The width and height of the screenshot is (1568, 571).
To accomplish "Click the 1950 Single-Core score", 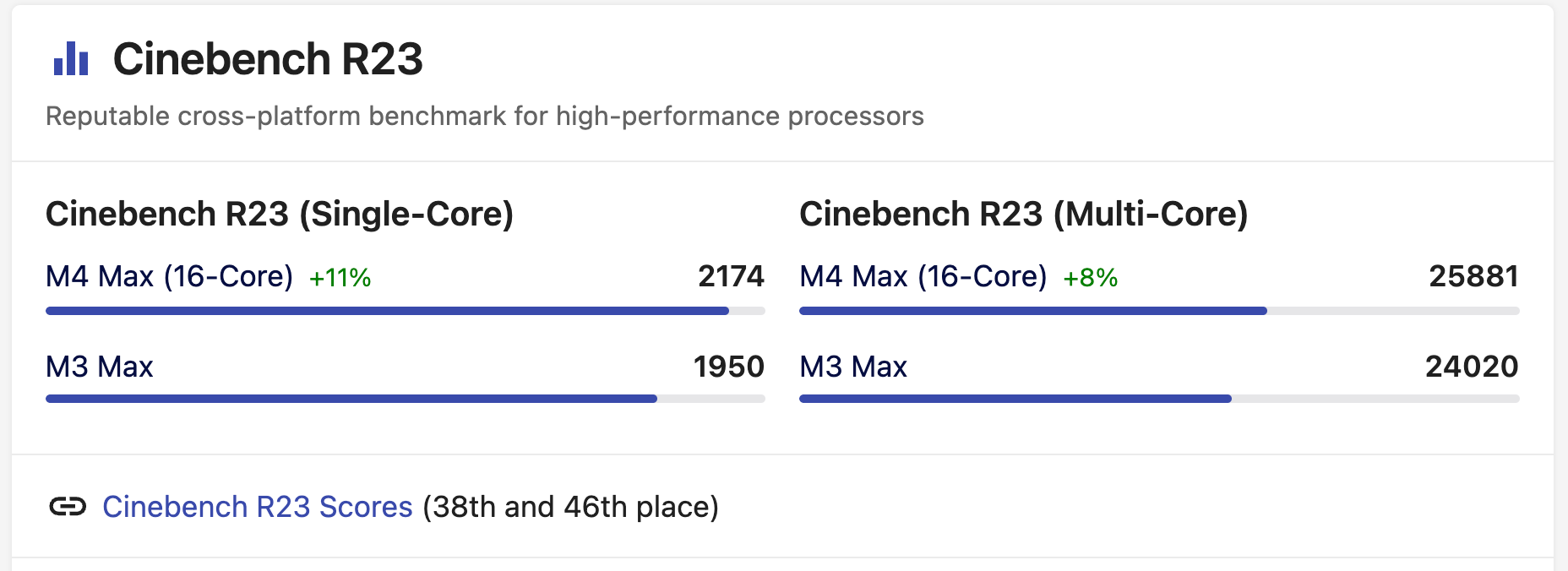I will click(x=728, y=367).
